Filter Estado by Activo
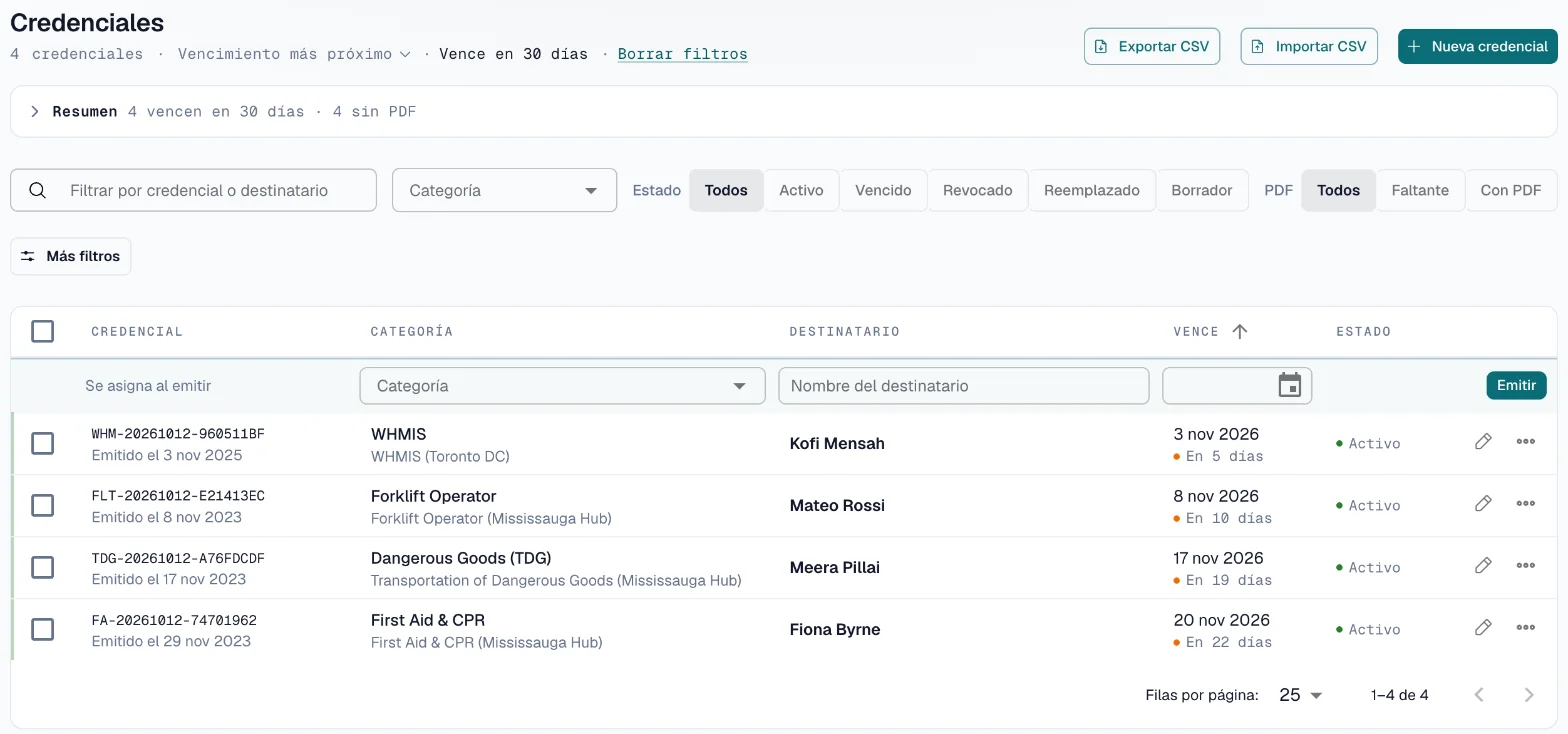 [x=801, y=190]
